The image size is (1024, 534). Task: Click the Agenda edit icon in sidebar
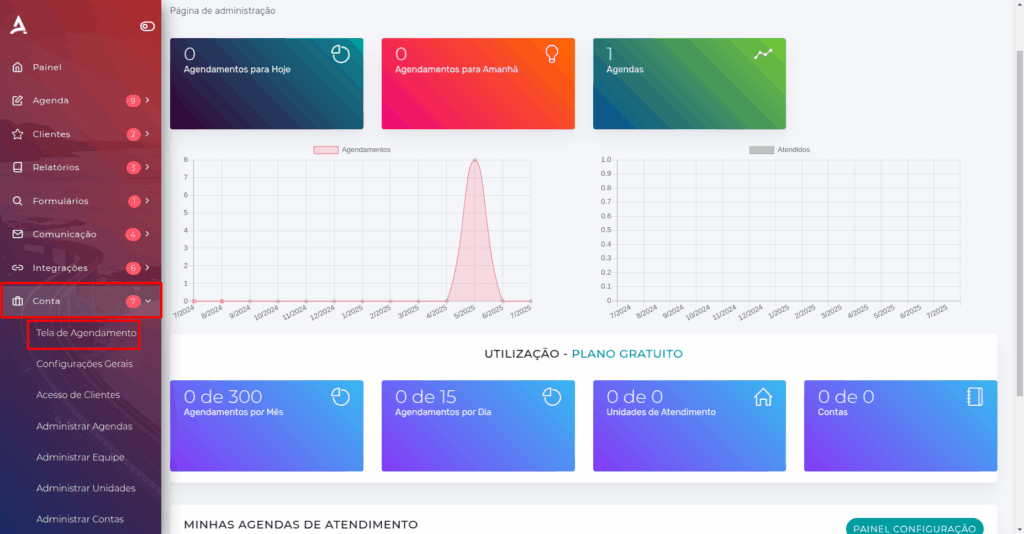click(x=17, y=101)
